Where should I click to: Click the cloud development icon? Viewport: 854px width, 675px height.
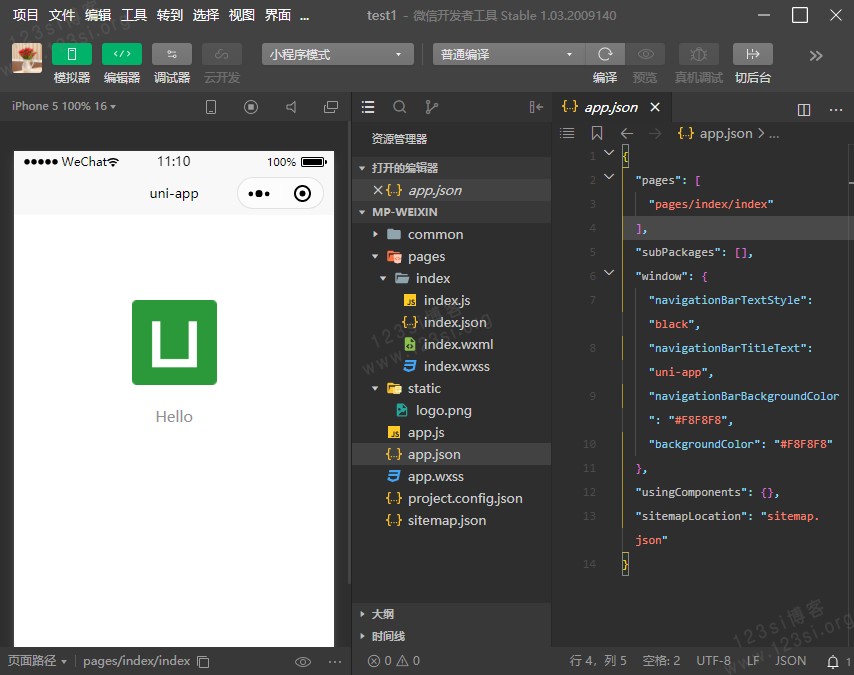click(222, 54)
